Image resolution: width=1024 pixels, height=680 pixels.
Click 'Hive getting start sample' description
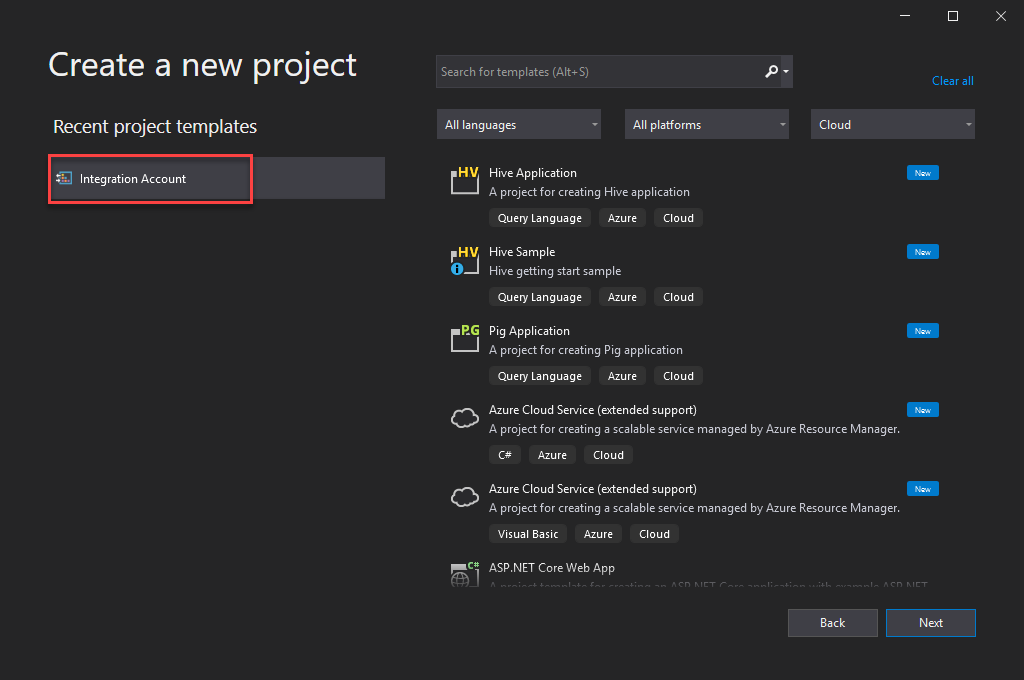(x=554, y=270)
